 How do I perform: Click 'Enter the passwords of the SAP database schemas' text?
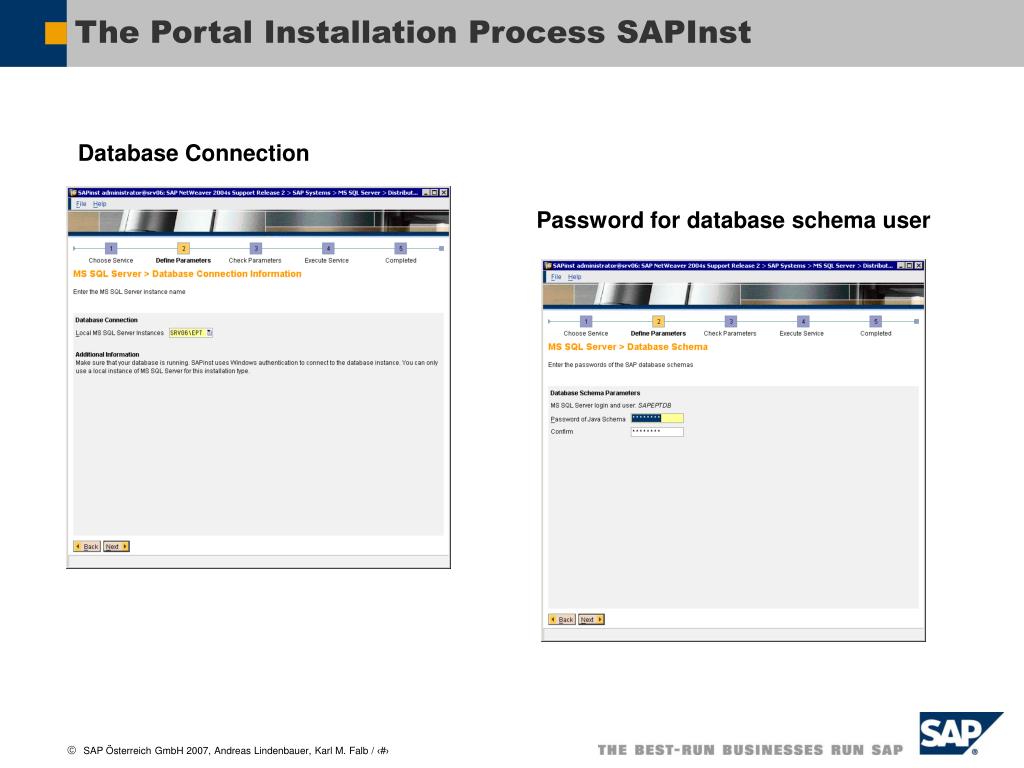[620, 365]
